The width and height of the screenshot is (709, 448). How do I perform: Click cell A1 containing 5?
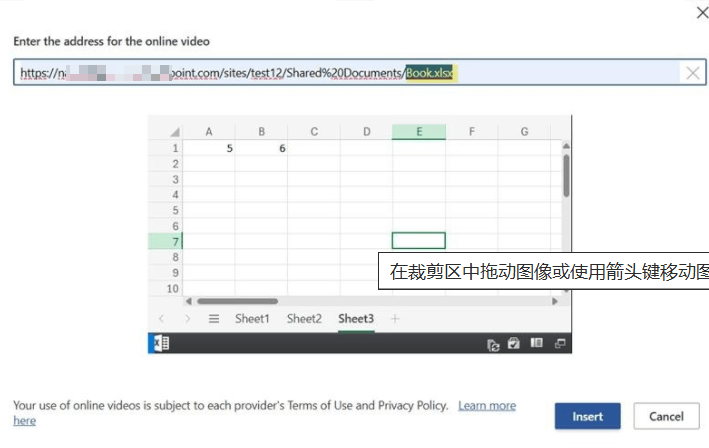coord(208,148)
